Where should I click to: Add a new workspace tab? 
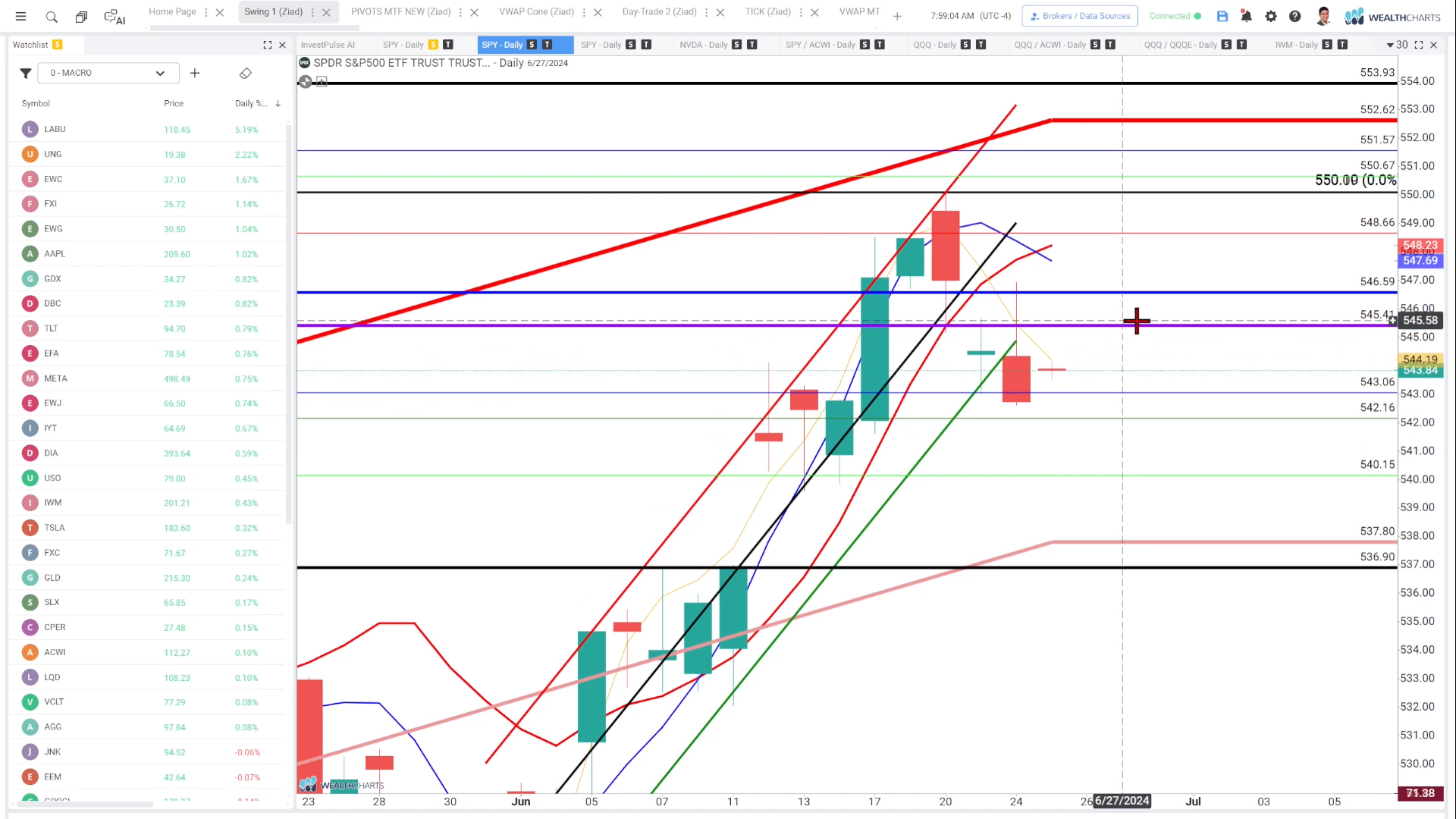(x=897, y=16)
